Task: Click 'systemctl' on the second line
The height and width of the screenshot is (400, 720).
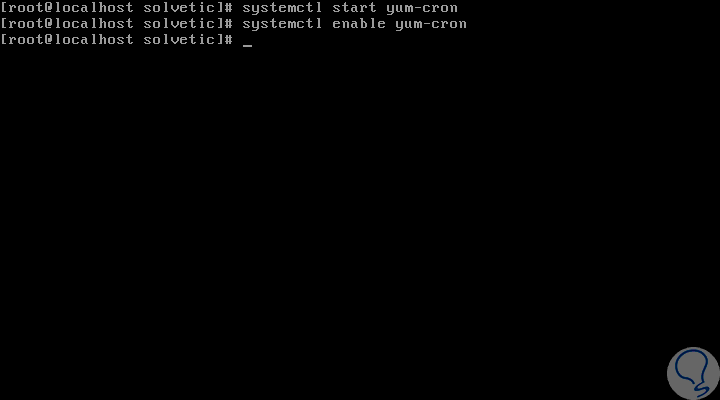Action: pyautogui.click(x=282, y=24)
